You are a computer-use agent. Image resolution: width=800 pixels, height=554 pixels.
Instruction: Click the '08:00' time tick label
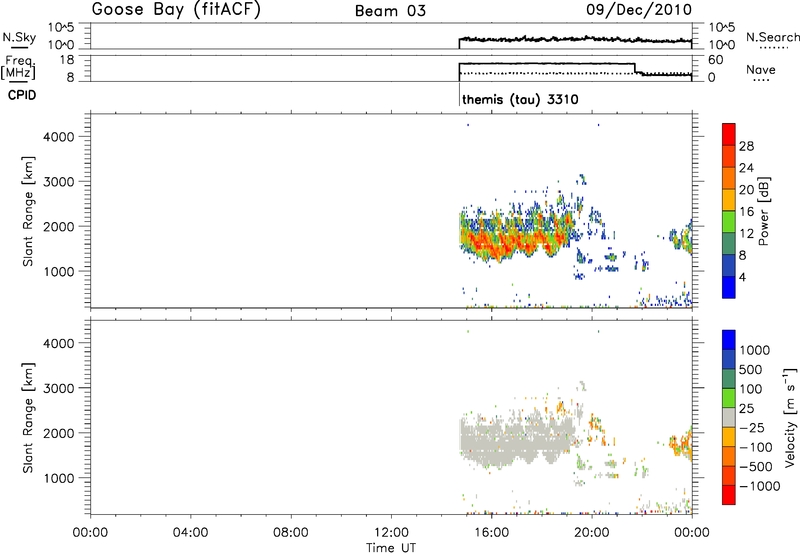(x=291, y=533)
